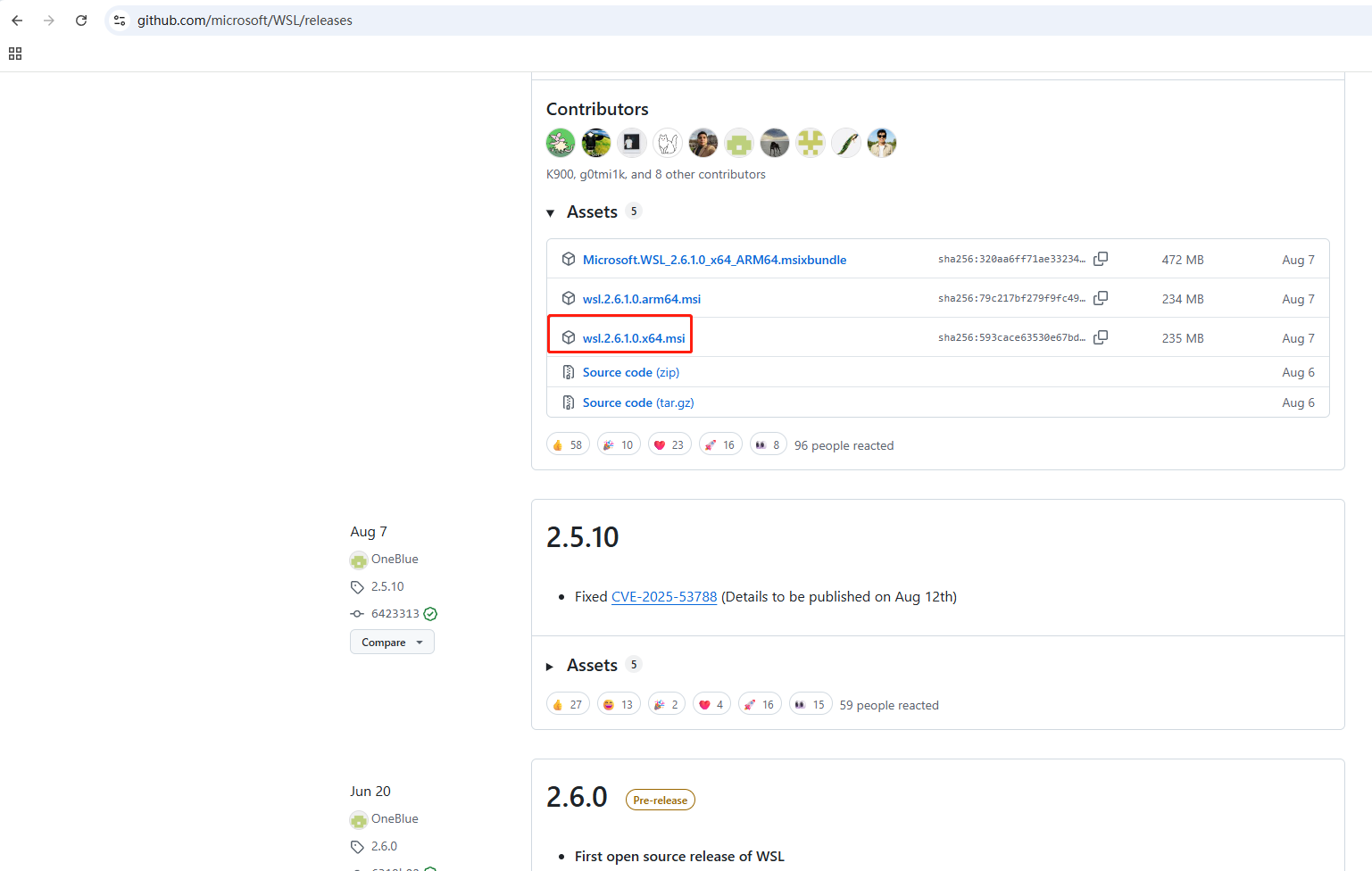This screenshot has width=1372, height=871.
Task: Open first contributor avatar K900
Action: 561,143
